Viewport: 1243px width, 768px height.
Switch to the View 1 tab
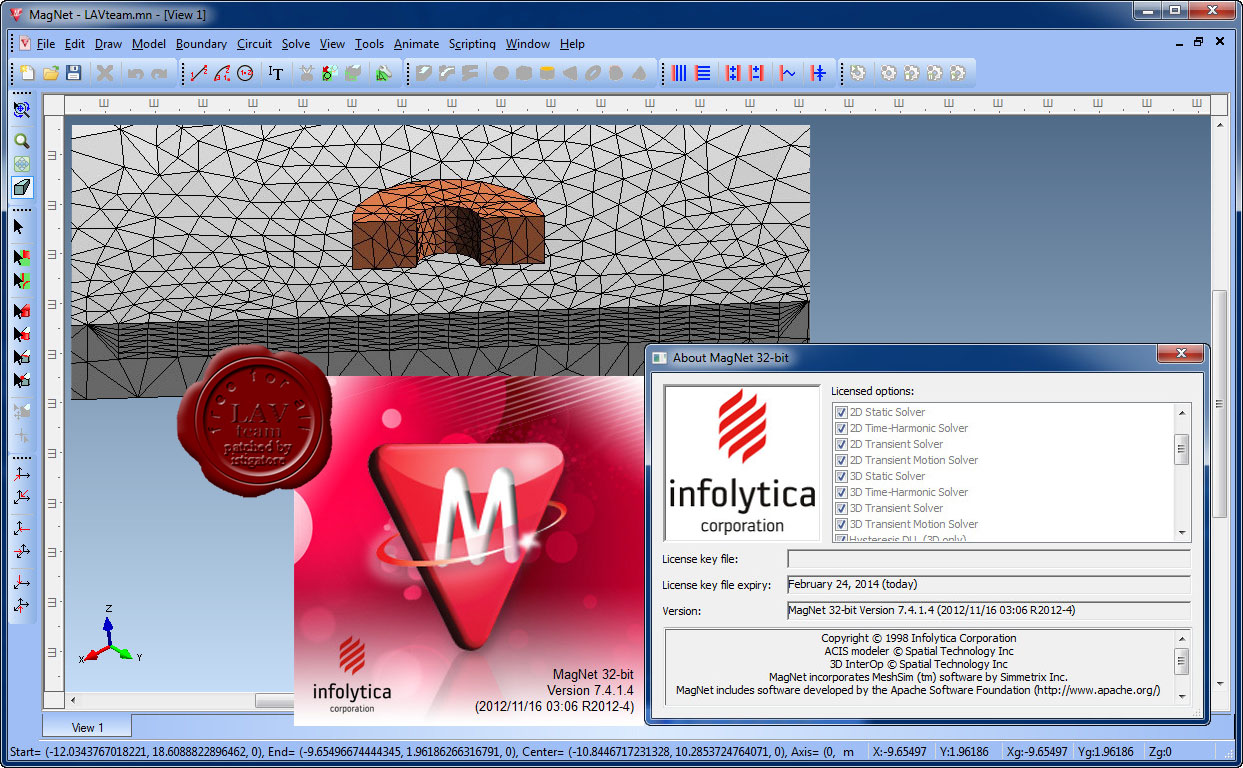[x=87, y=727]
